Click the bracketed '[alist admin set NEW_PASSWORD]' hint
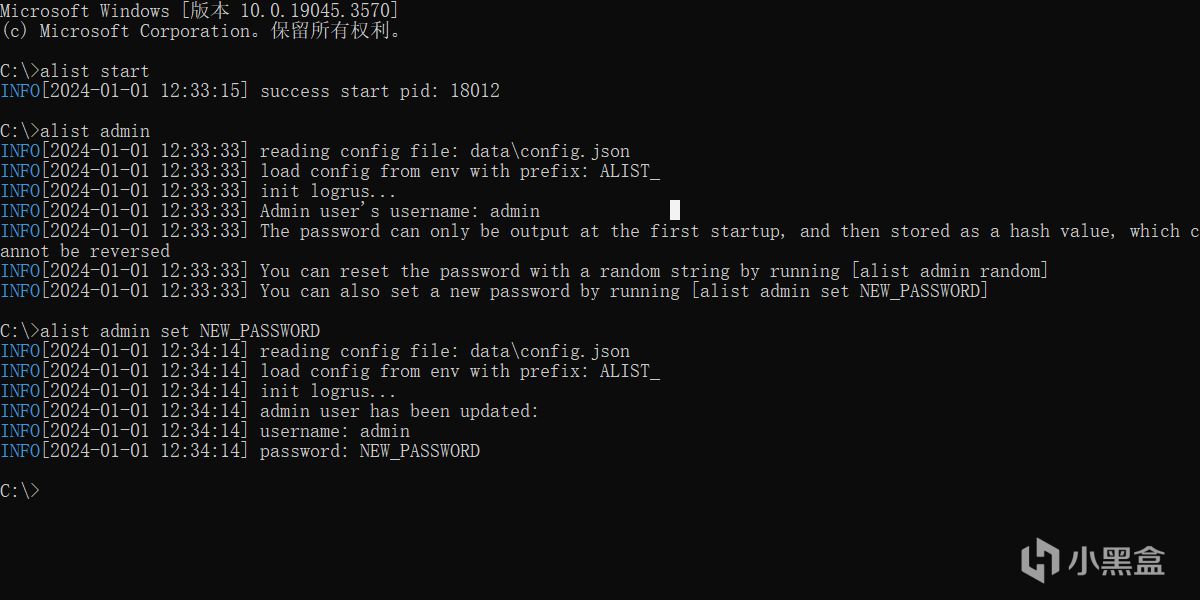This screenshot has width=1200, height=600. click(839, 291)
